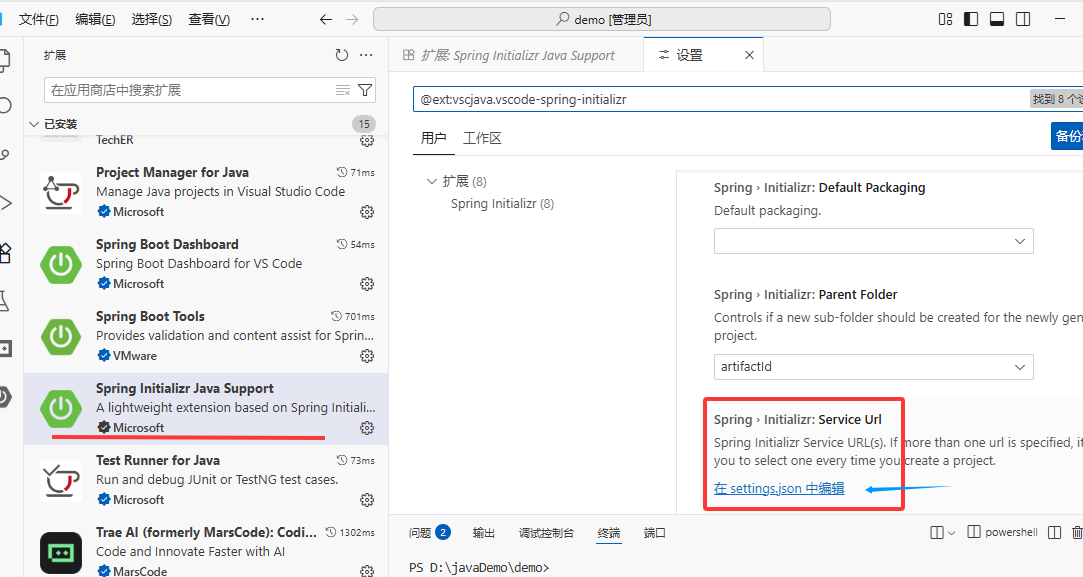1083x577 pixels.
Task: Open the Default Packaging dropdown
Action: [874, 241]
